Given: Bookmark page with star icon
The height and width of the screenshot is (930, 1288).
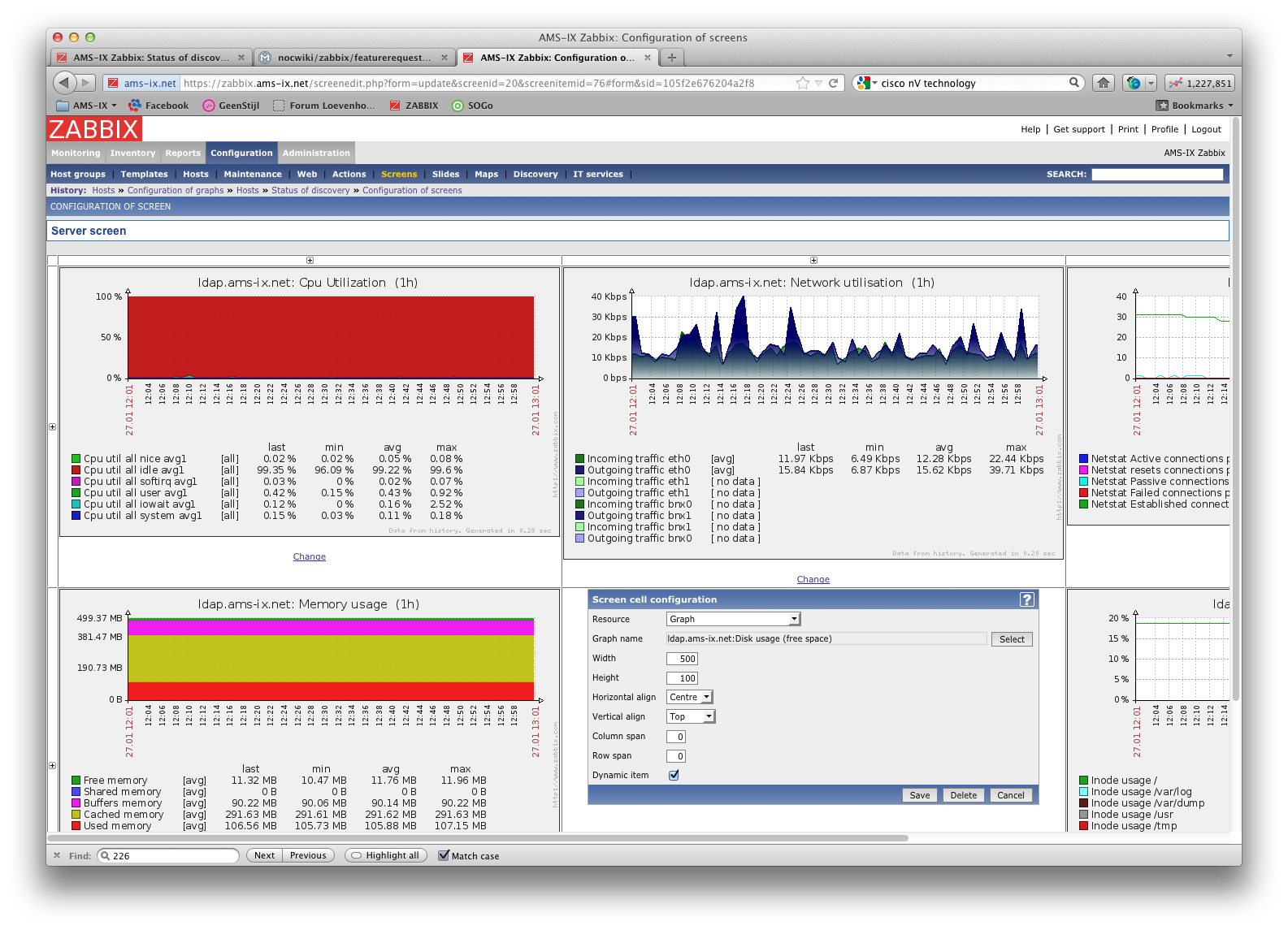Looking at the screenshot, I should point(803,83).
